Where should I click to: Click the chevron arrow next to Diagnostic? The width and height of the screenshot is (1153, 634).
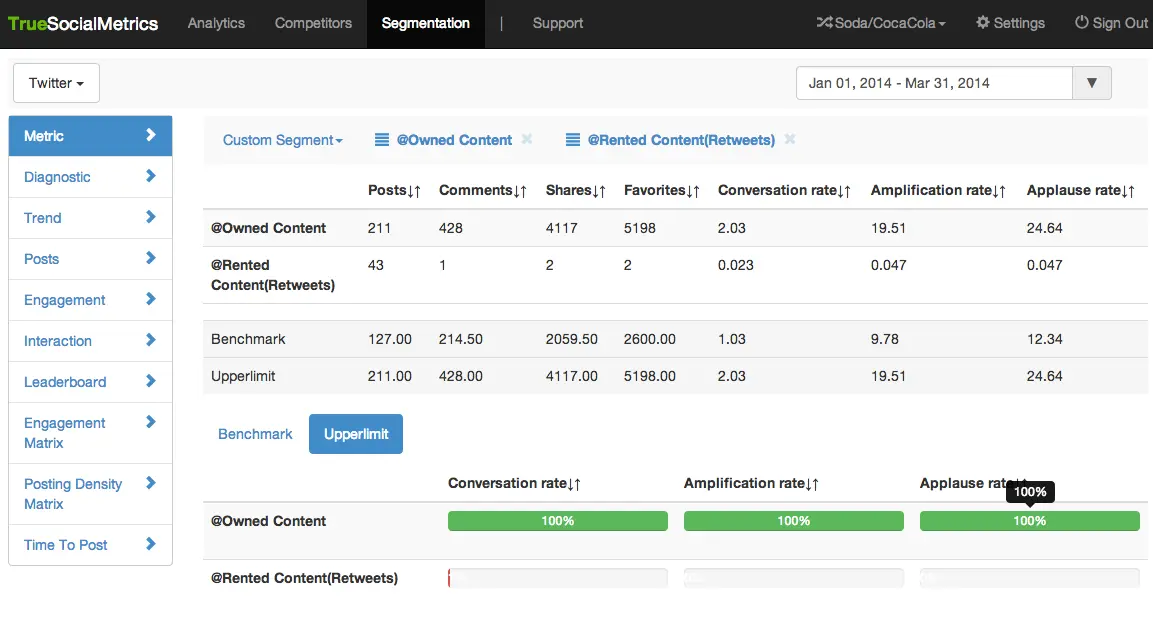coord(151,176)
